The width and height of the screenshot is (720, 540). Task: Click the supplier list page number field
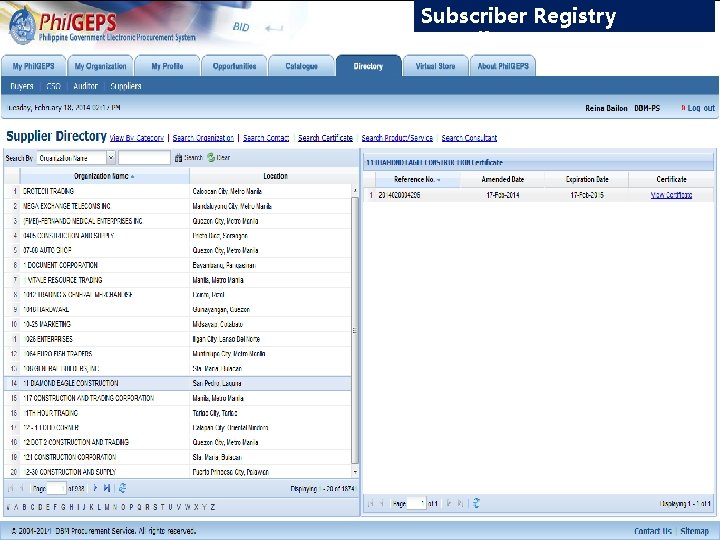coord(56,489)
